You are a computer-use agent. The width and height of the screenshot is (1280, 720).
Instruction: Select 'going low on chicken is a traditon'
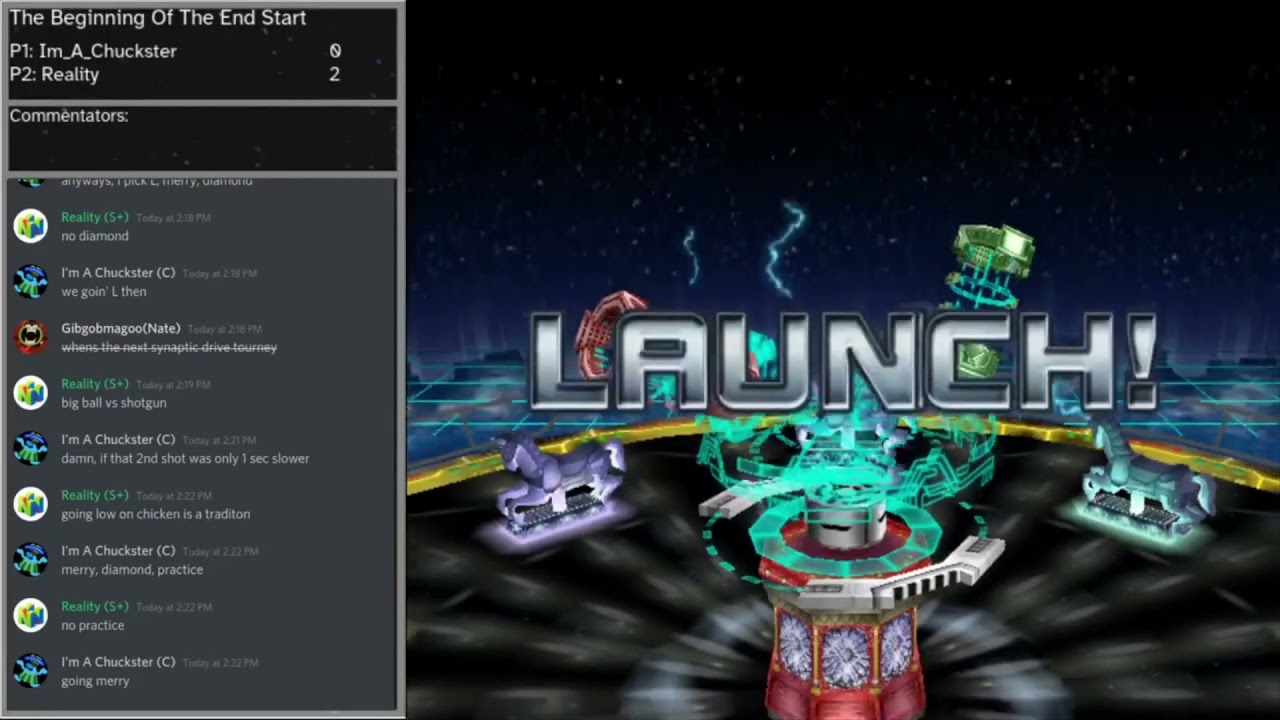(x=156, y=514)
